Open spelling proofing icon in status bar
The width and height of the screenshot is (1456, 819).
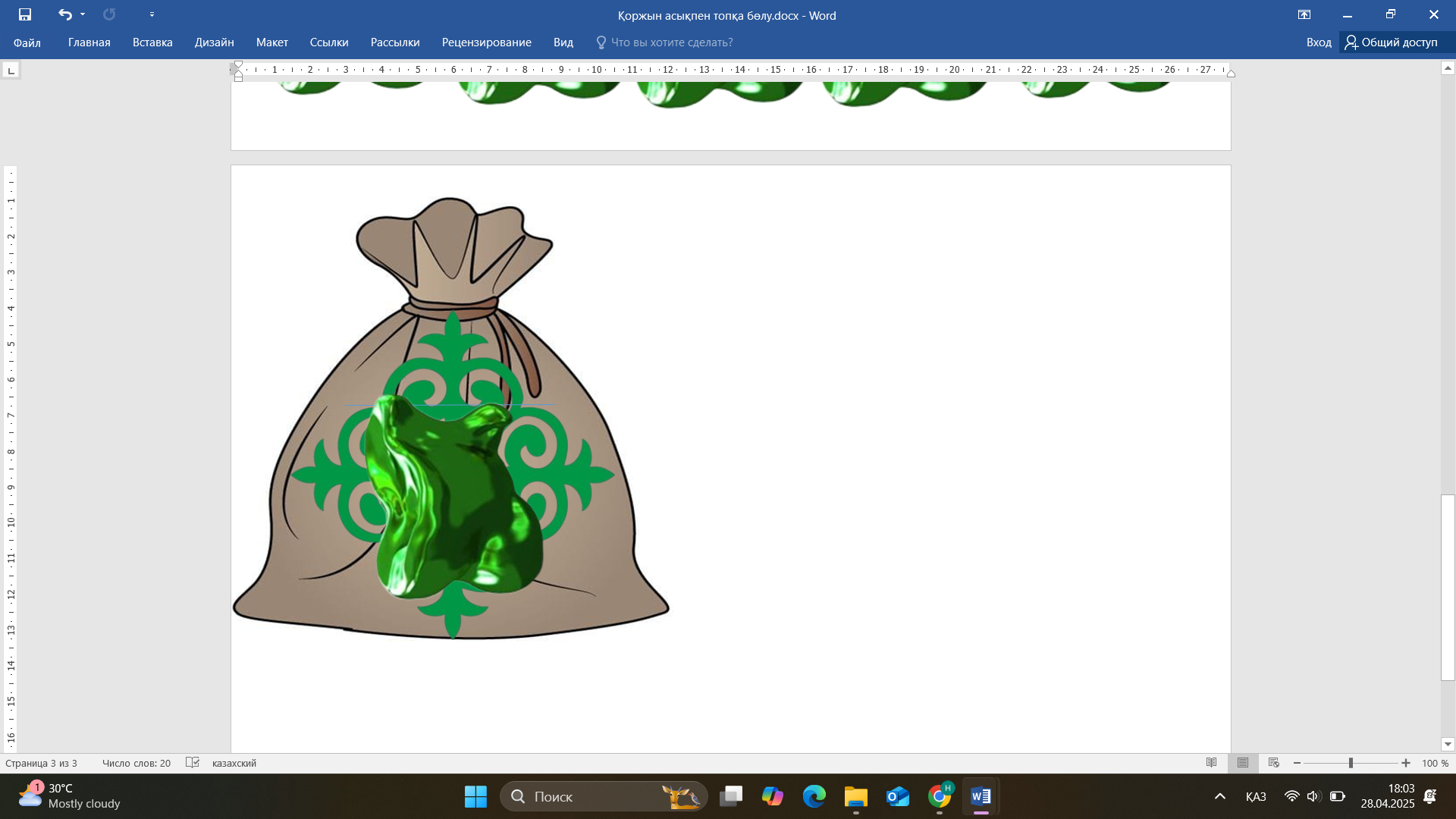click(193, 763)
